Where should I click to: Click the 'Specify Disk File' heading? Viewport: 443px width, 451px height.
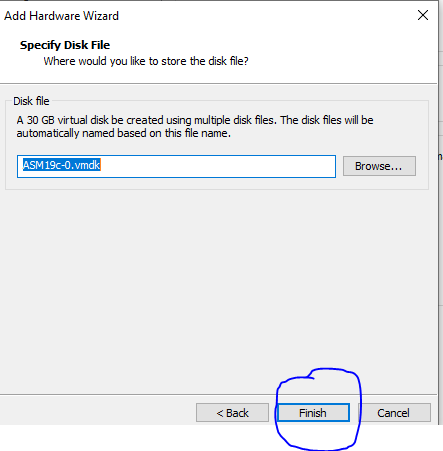[65, 45]
